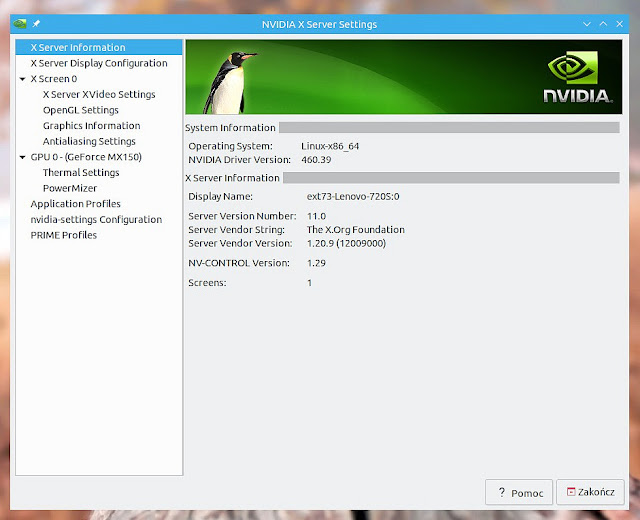Click the Linux-x86_64 operating system value

point(330,146)
